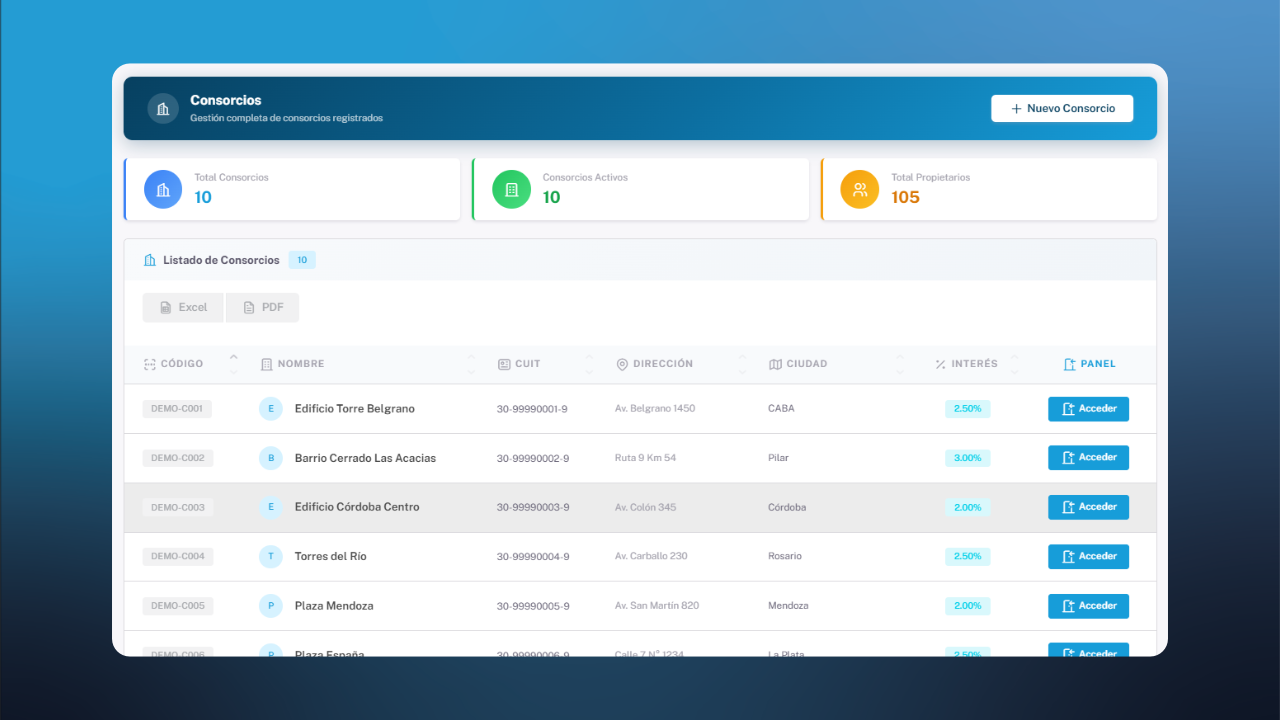Click the CUIT 30-99990001-9
1280x720 pixels.
(533, 409)
